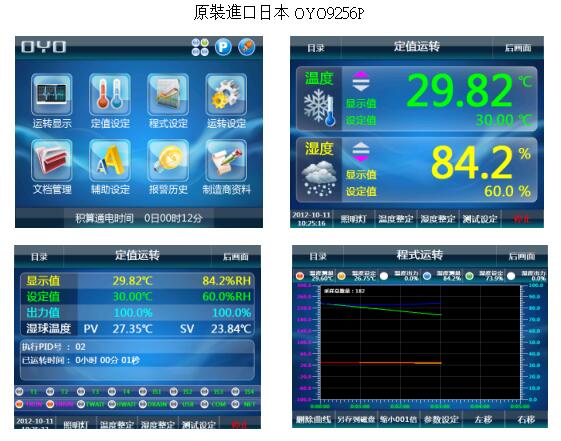Click 删除曲线 button below the chart
This screenshot has width=561, height=441.
(313, 419)
